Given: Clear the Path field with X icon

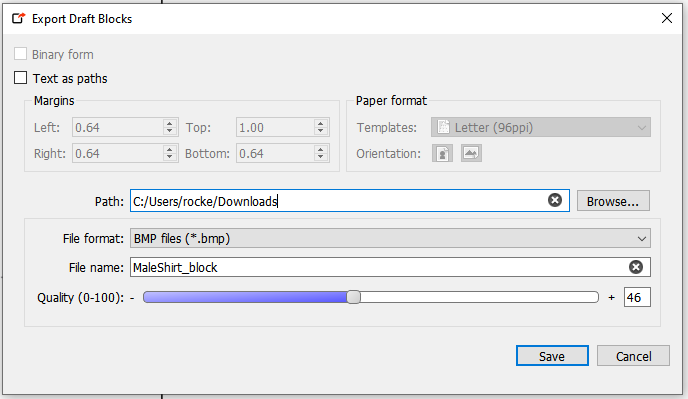Looking at the screenshot, I should (x=555, y=200).
